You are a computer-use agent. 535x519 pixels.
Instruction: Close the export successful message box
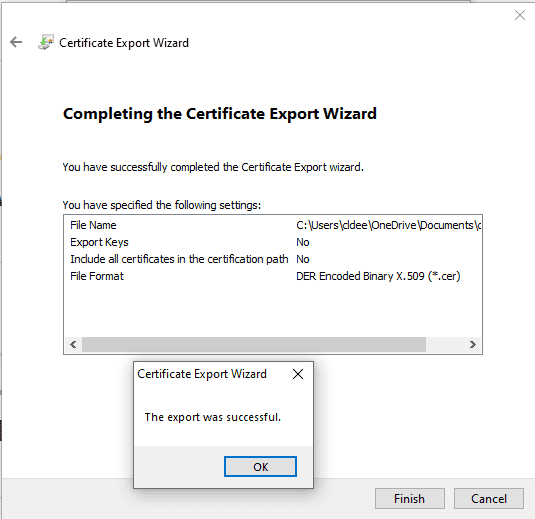pyautogui.click(x=298, y=374)
